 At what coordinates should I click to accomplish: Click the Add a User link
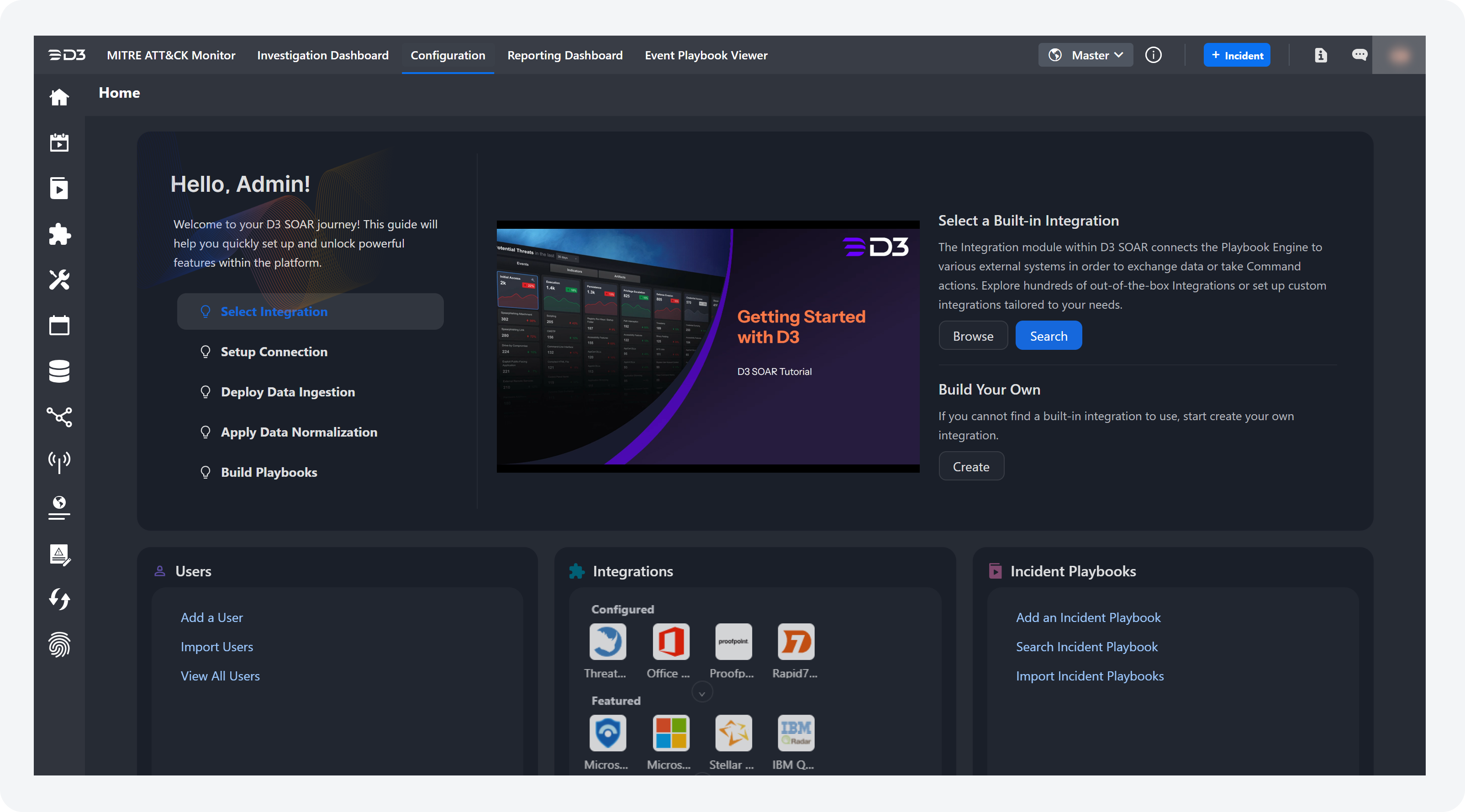pos(211,617)
